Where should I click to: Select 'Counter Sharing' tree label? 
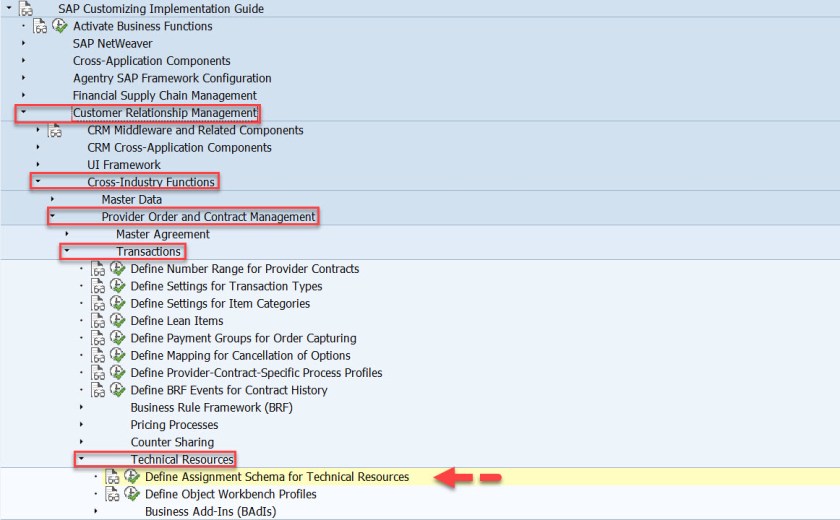172,442
